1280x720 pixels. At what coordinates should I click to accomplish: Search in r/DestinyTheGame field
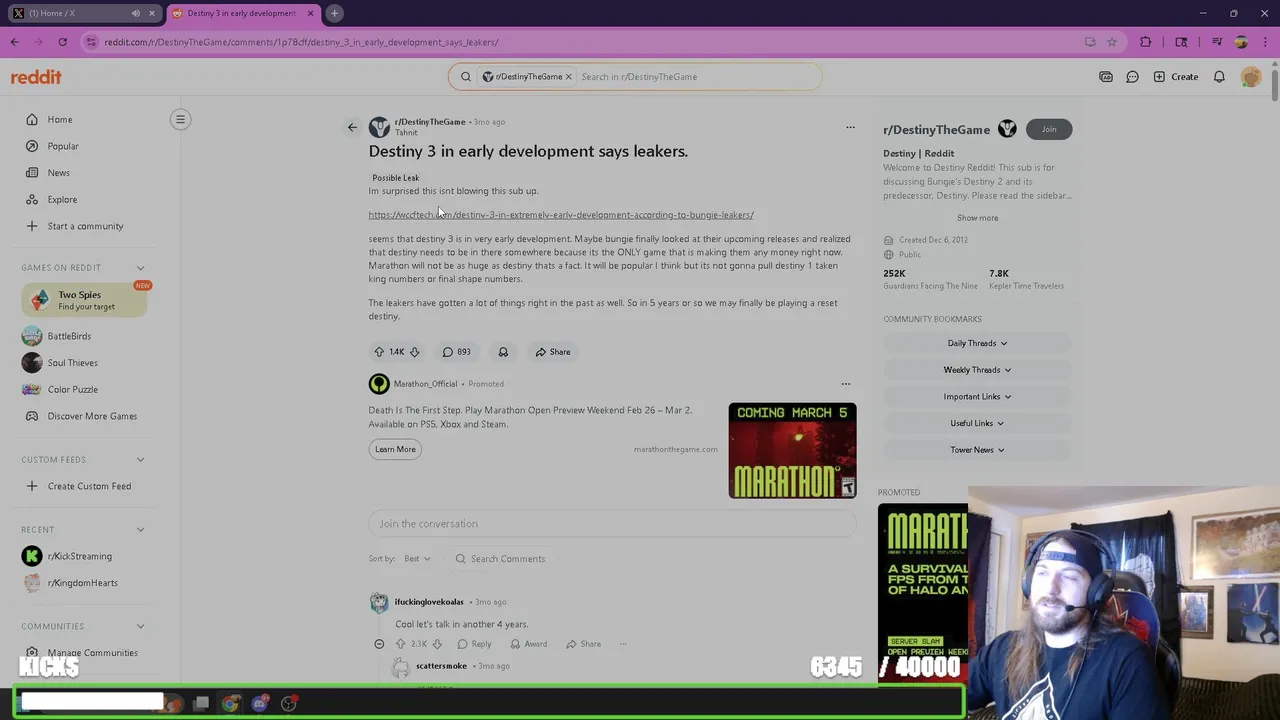(697, 77)
